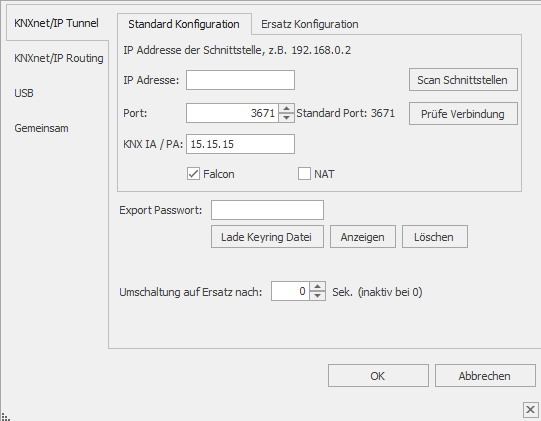This screenshot has height=421, width=541.
Task: Open the Gemeinsam side tab
Action: (41, 128)
